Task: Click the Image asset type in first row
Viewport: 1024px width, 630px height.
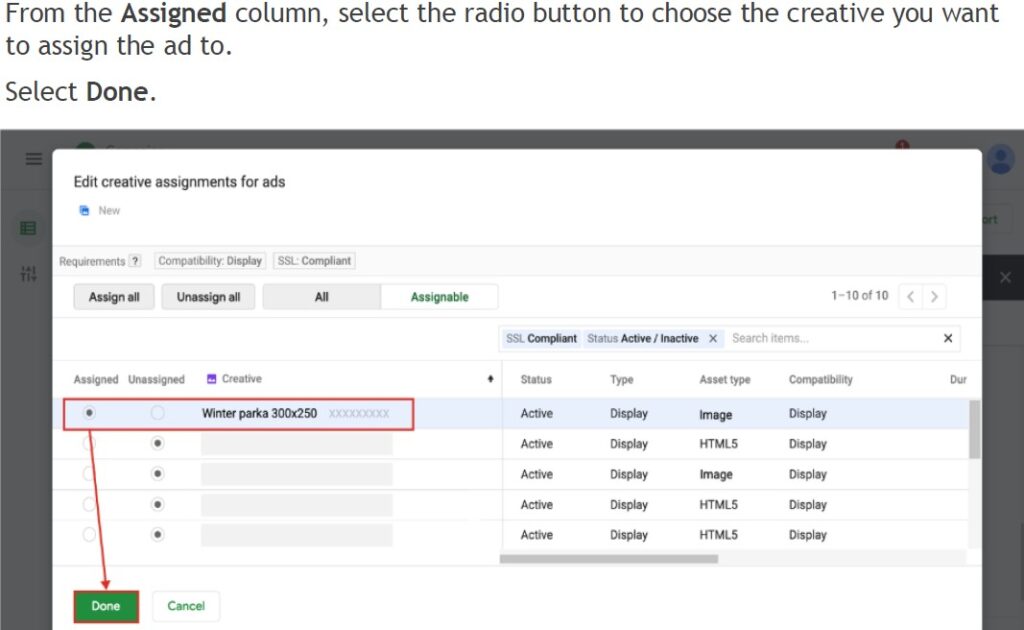Action: [716, 415]
